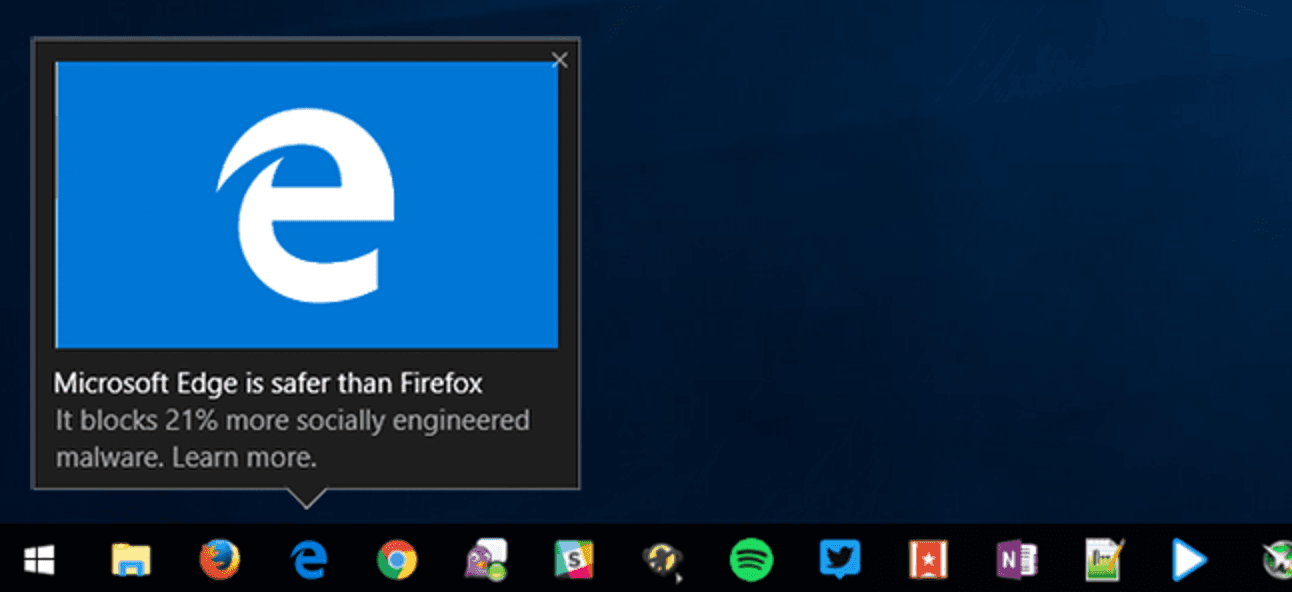Viewport: 1292px width, 592px height.
Task: Launch Google Chrome from the taskbar
Action: tap(397, 560)
